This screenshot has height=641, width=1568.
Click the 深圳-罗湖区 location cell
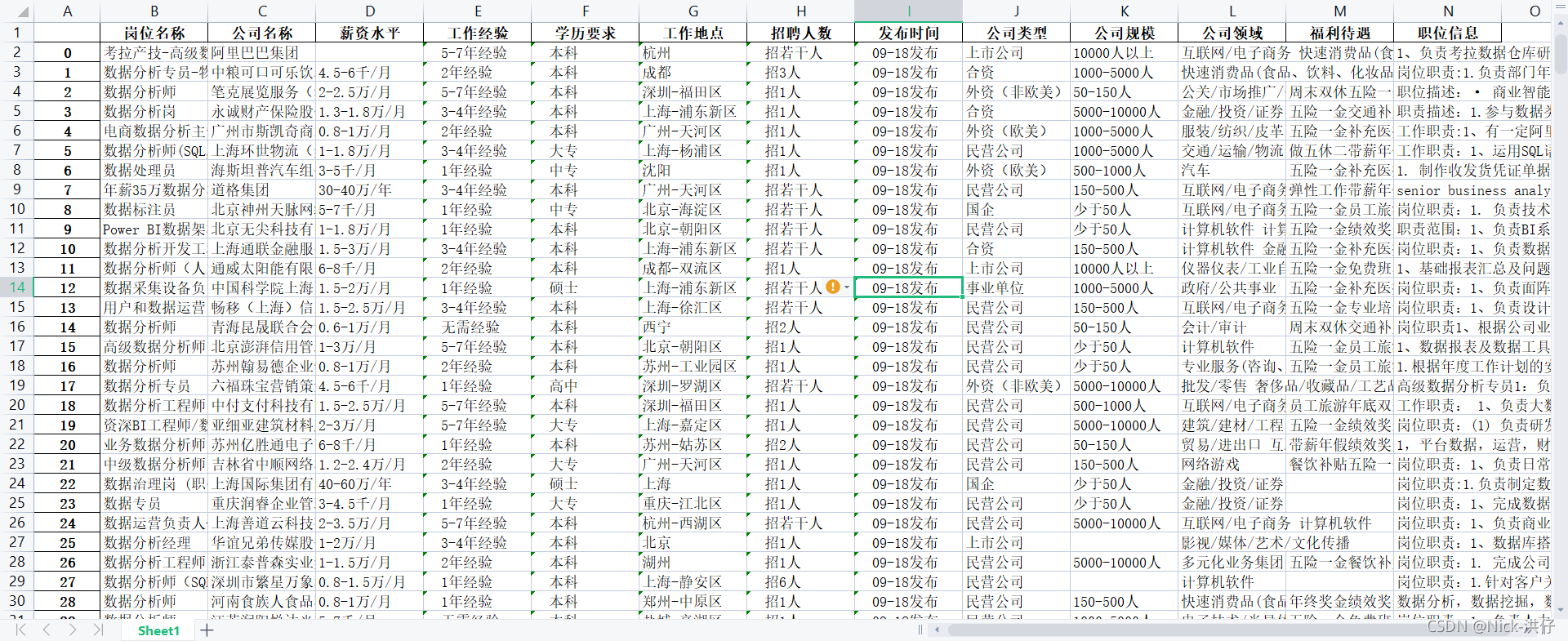click(693, 385)
